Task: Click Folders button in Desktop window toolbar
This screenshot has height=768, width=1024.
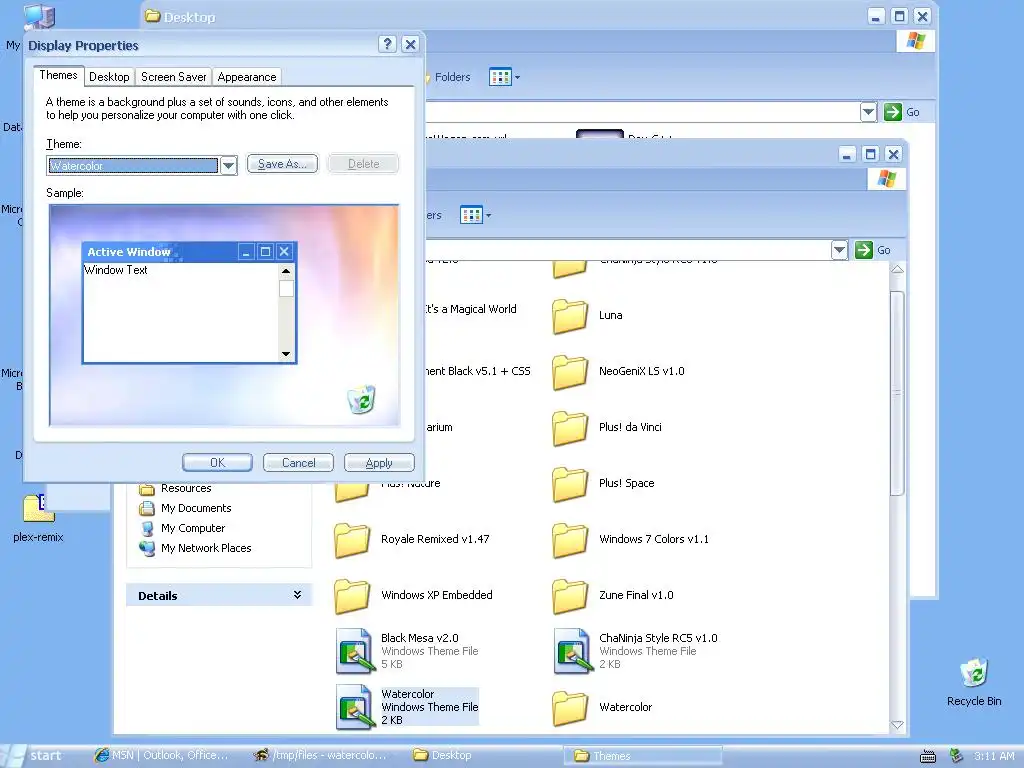Action: pyautogui.click(x=447, y=77)
